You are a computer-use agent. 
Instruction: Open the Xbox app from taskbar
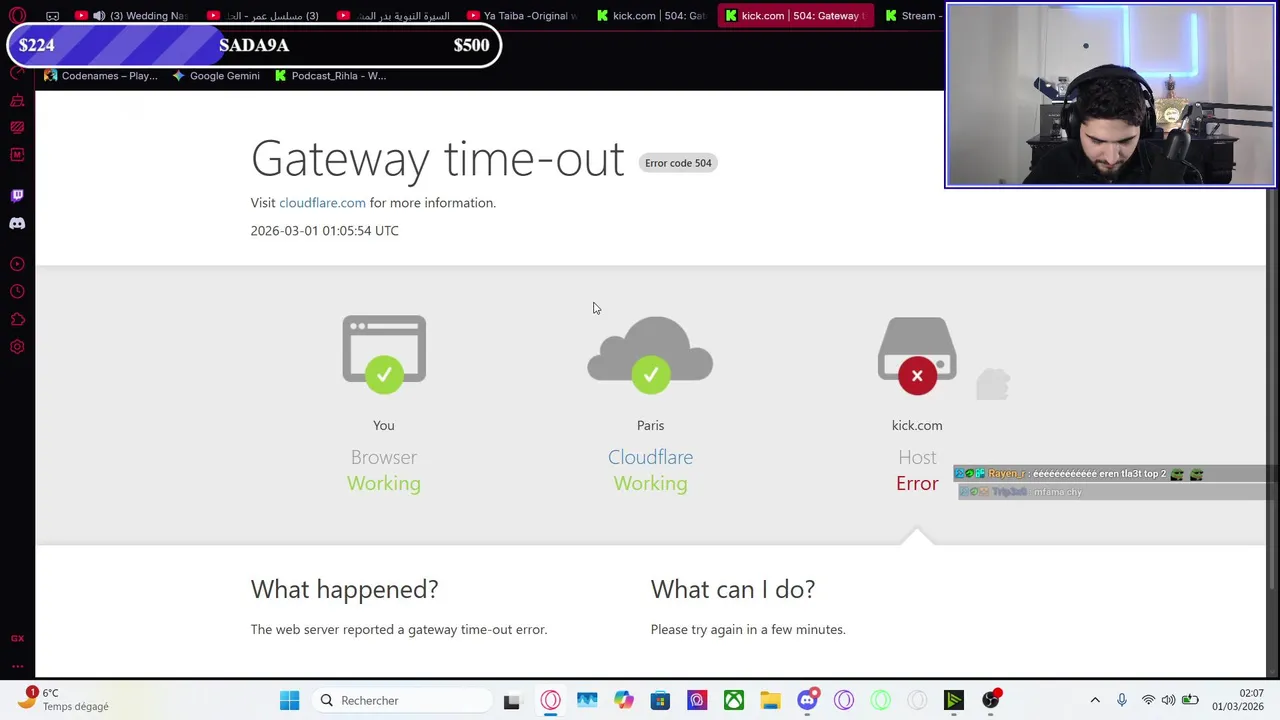[734, 700]
